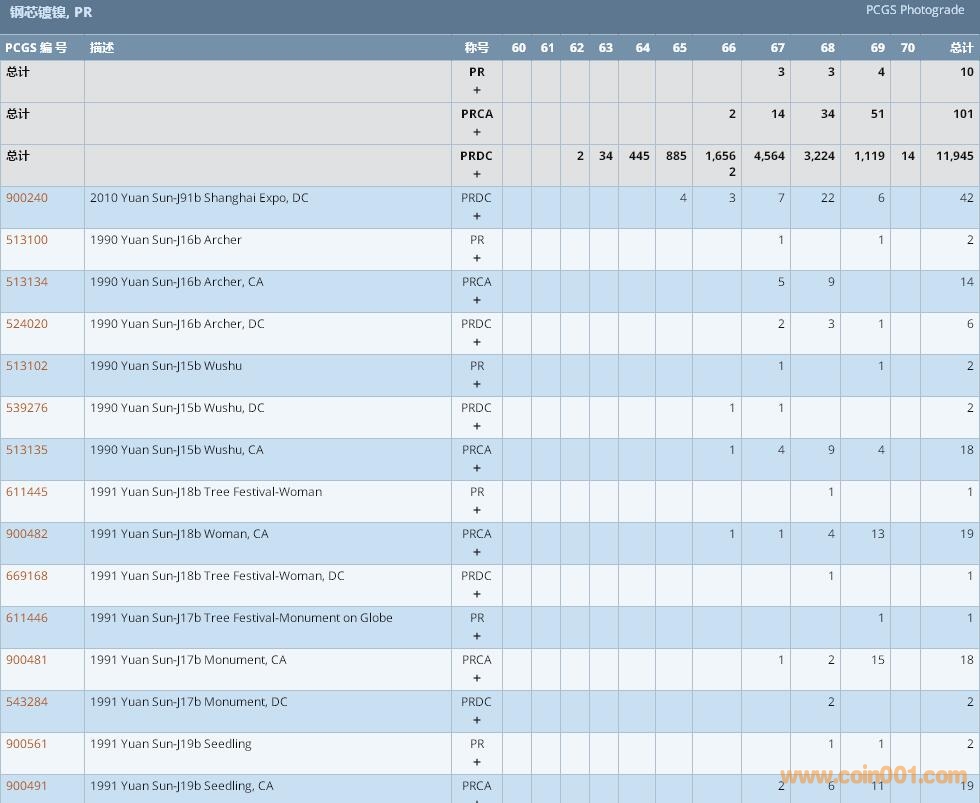Open PCGS number 900481 Monument link
Image resolution: width=980 pixels, height=803 pixels.
tap(27, 660)
